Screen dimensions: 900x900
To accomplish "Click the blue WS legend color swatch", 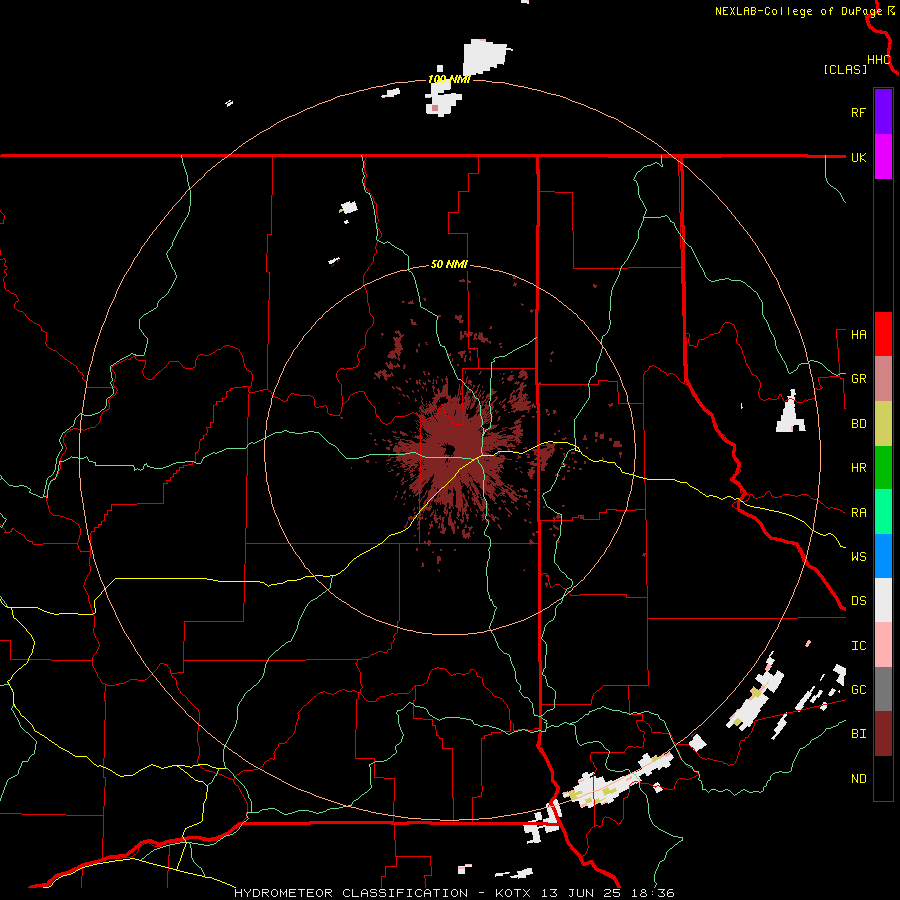I will [x=883, y=556].
